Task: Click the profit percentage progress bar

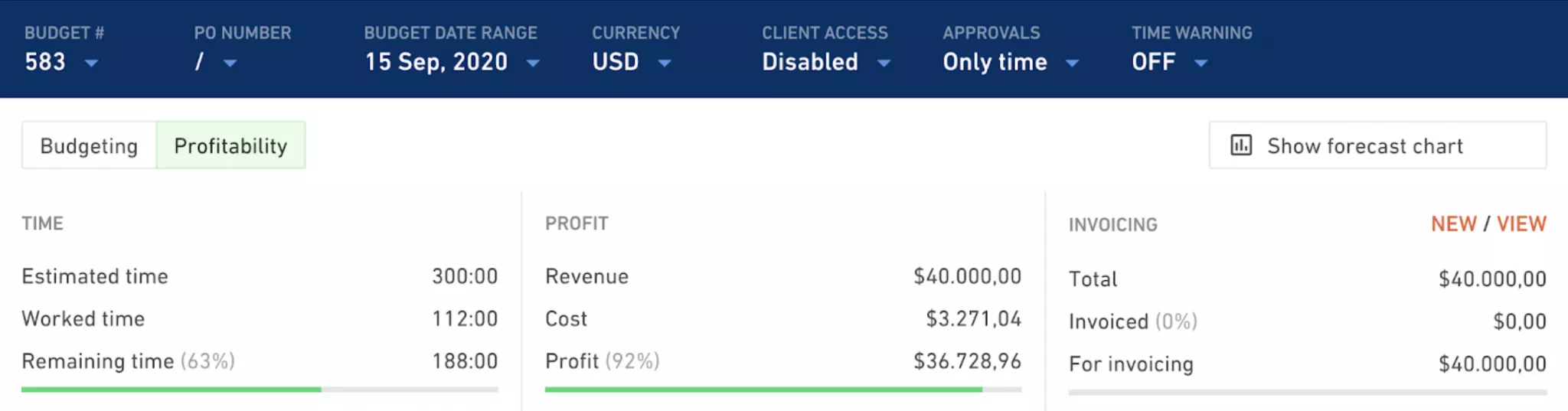Action: [x=783, y=390]
